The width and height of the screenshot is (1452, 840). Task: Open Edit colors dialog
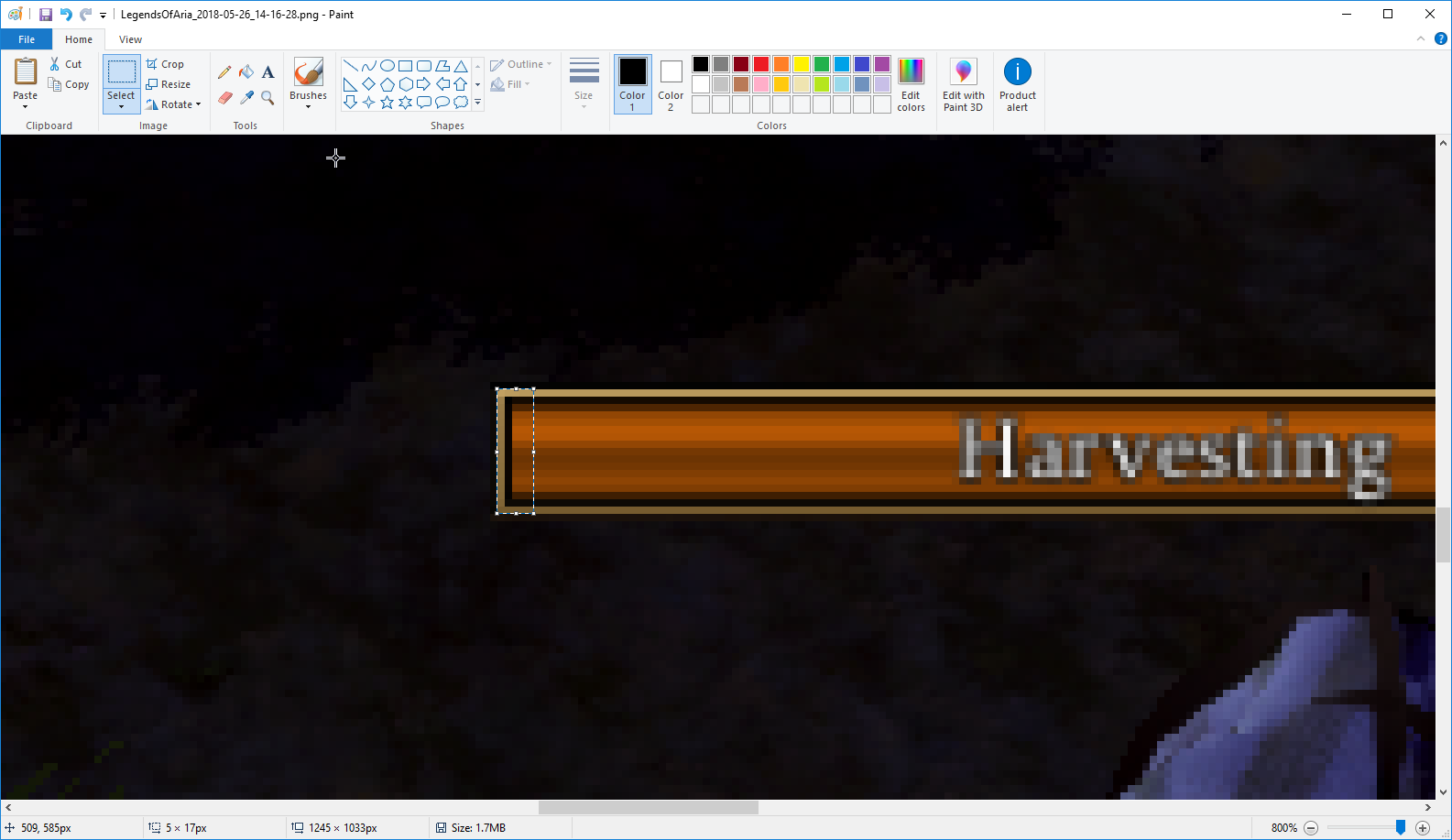click(911, 85)
